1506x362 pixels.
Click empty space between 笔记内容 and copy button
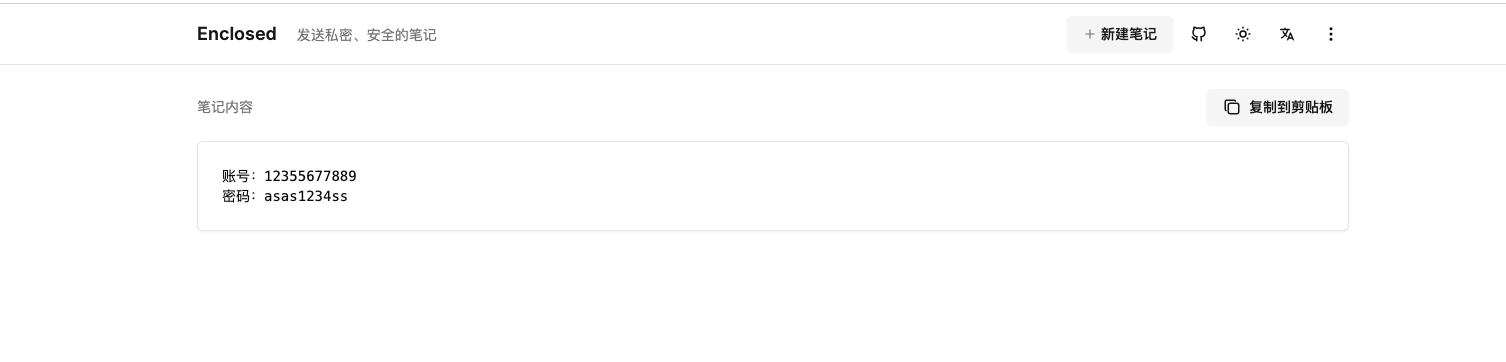[730, 107]
